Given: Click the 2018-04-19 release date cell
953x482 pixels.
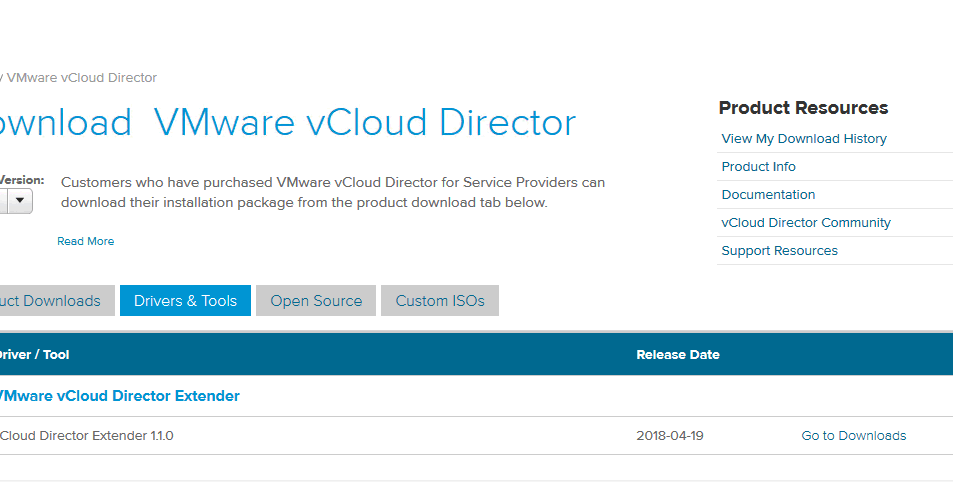Looking at the screenshot, I should pos(669,436).
